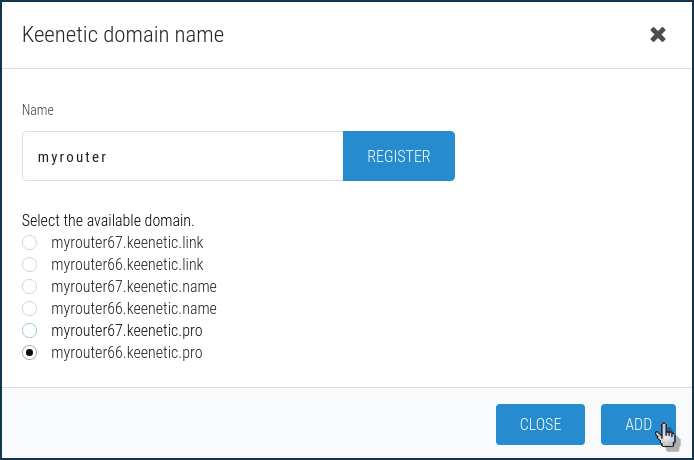Choose the myrouter66.keenetic.link radio button
The image size is (694, 460).
30,265
